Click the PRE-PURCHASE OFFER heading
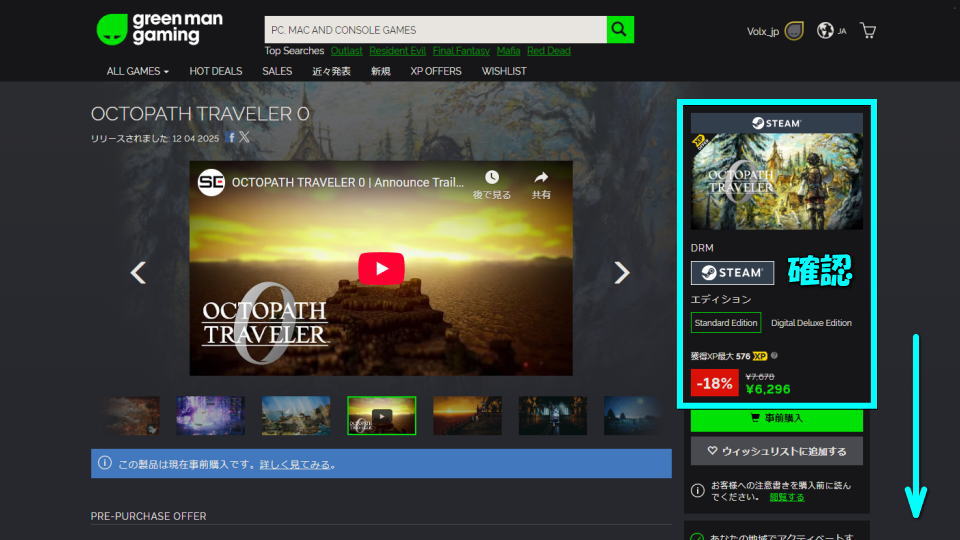The image size is (960, 540). point(148,516)
